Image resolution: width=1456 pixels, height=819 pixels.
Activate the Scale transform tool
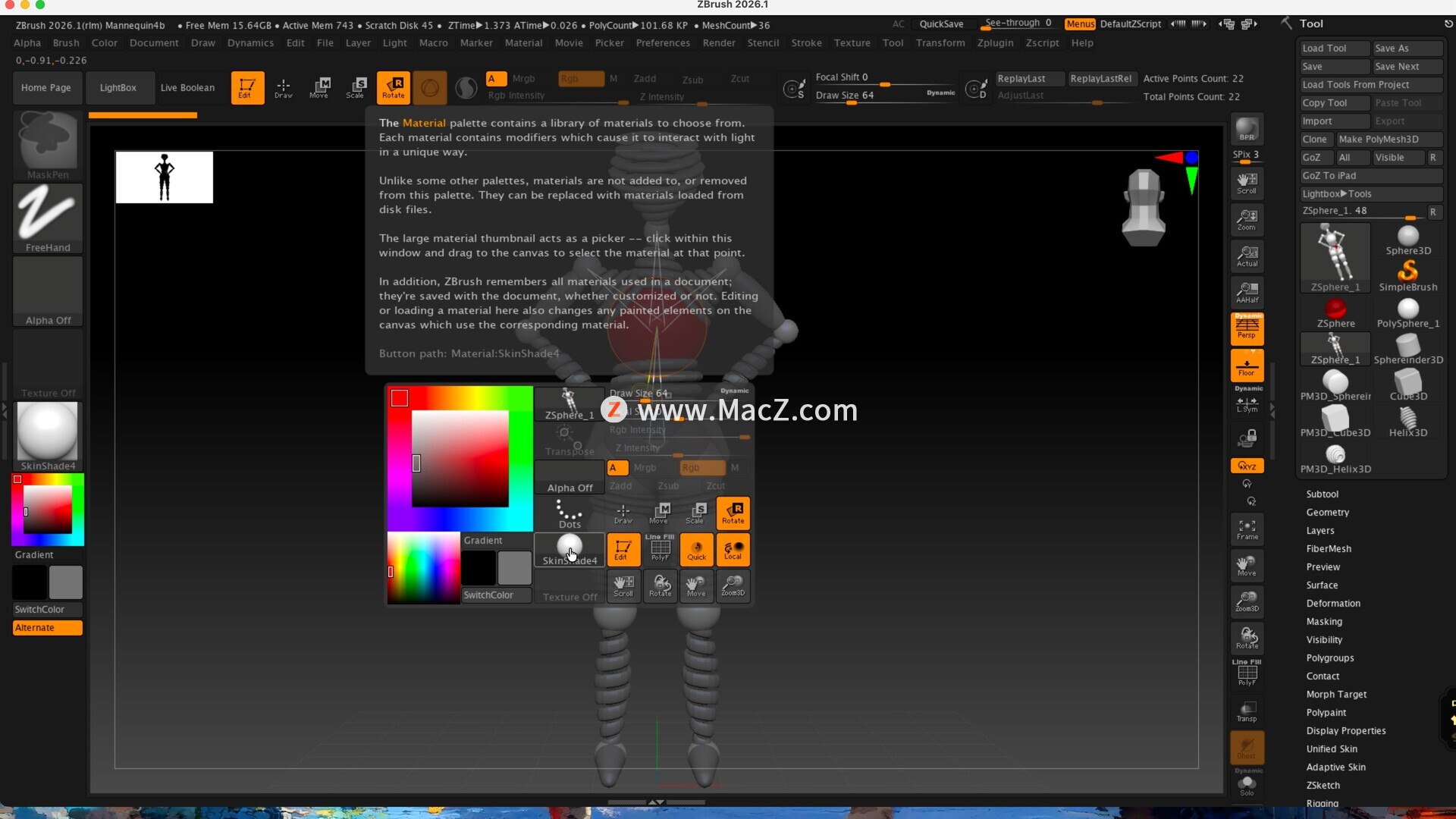[x=355, y=87]
